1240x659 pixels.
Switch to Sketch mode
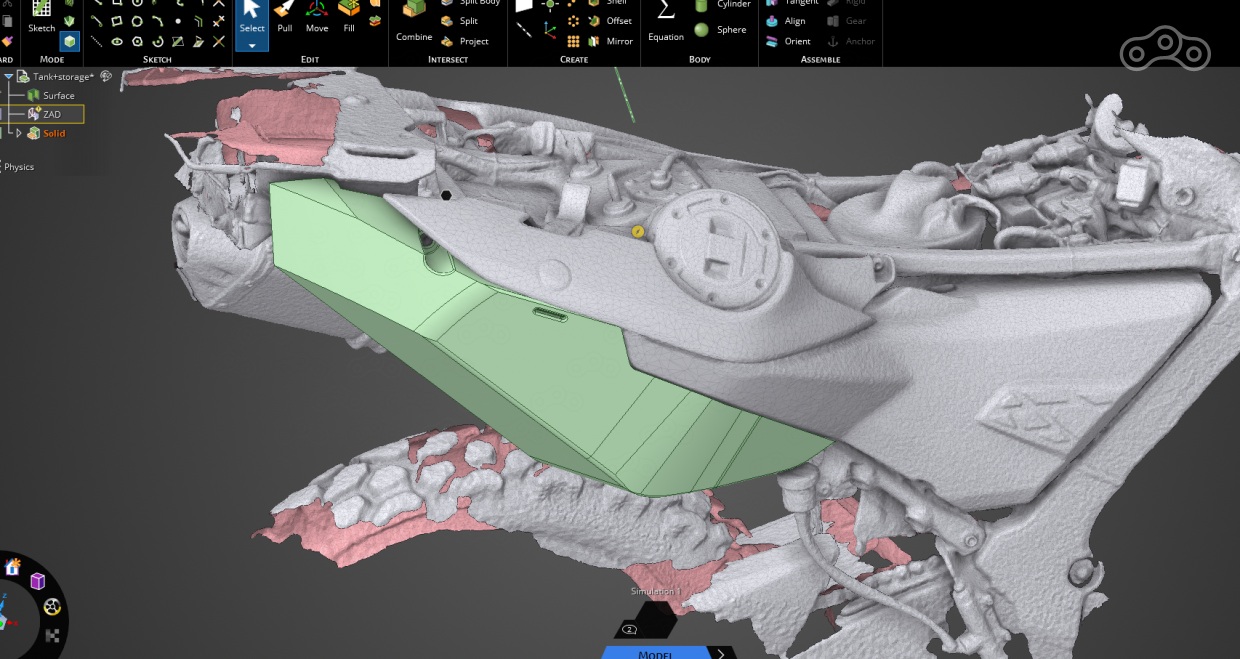[42, 16]
